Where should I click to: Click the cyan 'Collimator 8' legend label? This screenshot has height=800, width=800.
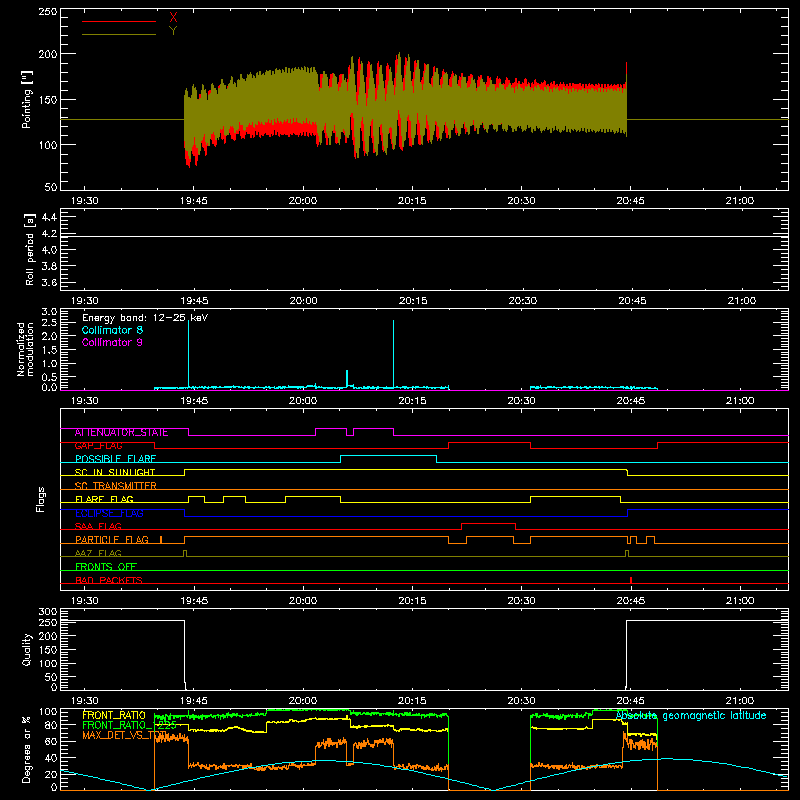[x=112, y=330]
